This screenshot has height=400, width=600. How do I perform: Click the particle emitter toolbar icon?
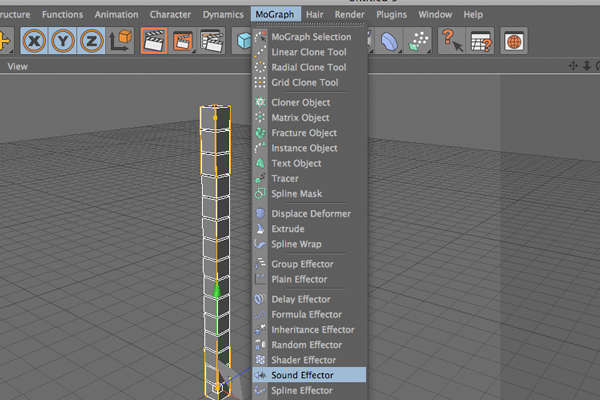418,41
